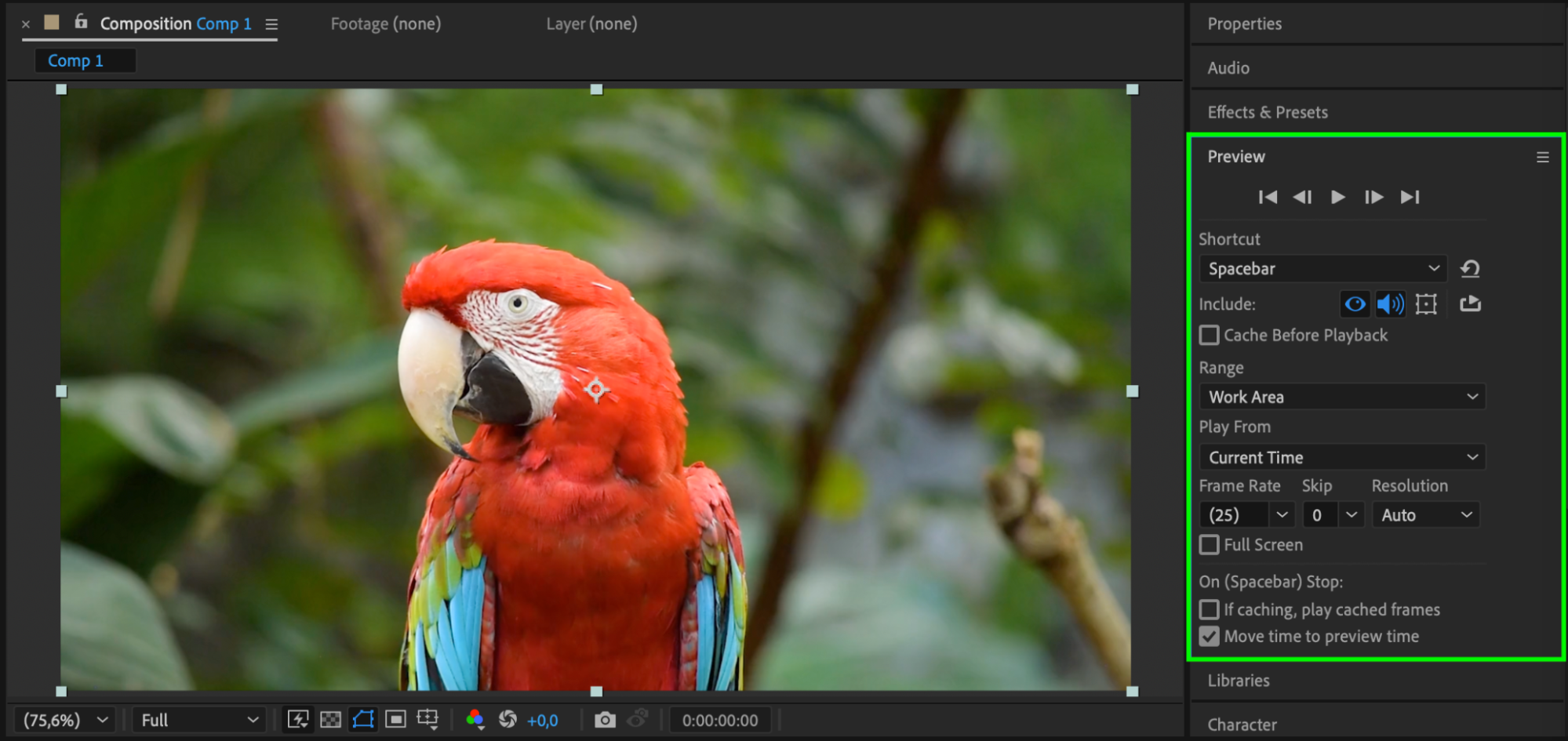Open the Play From Current Time dropdown
The height and width of the screenshot is (741, 1568).
1342,457
